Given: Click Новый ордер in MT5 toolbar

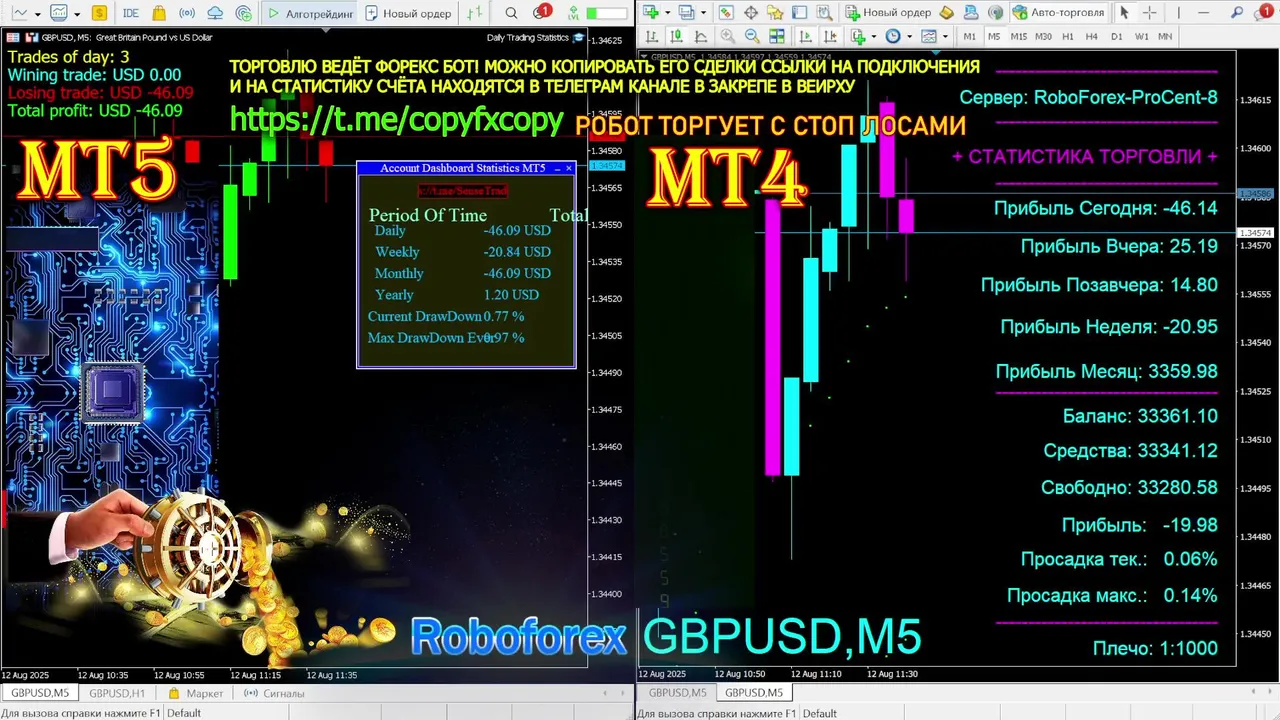Looking at the screenshot, I should 408,13.
